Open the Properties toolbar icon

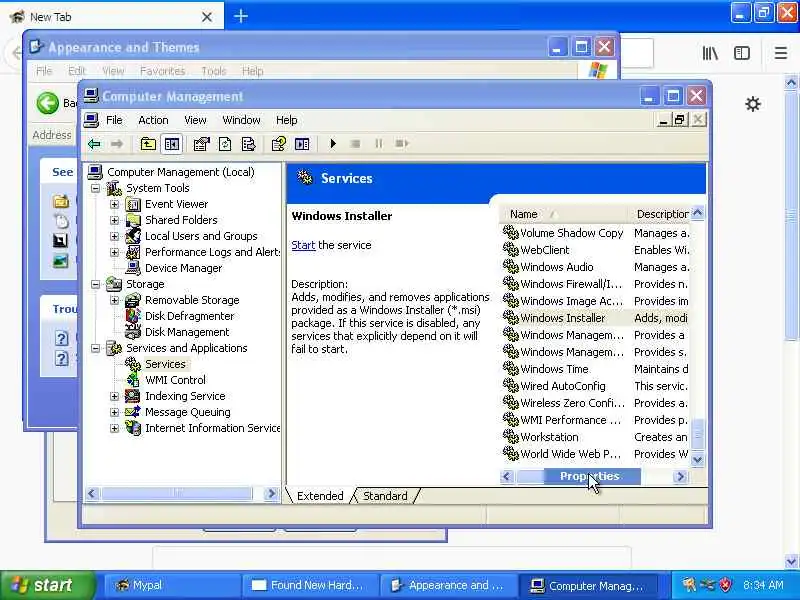point(202,144)
